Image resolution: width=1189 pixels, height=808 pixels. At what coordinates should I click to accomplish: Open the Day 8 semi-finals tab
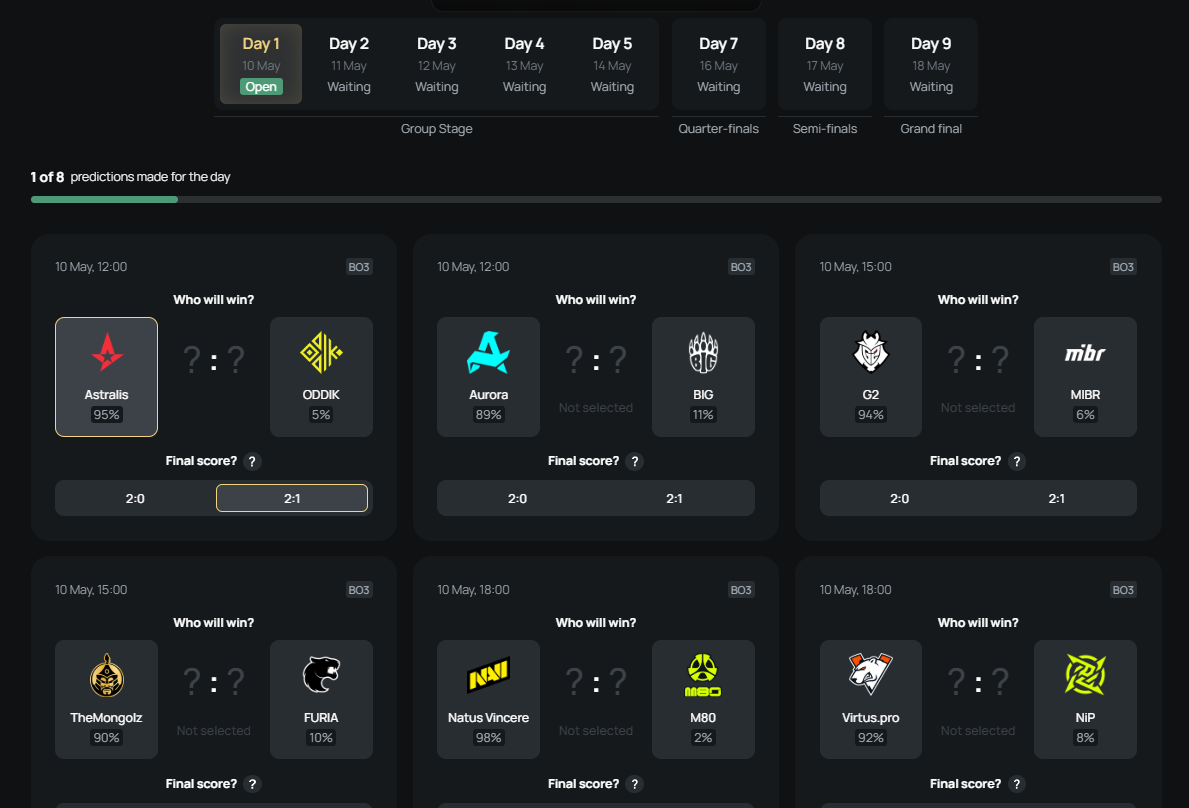click(x=825, y=64)
